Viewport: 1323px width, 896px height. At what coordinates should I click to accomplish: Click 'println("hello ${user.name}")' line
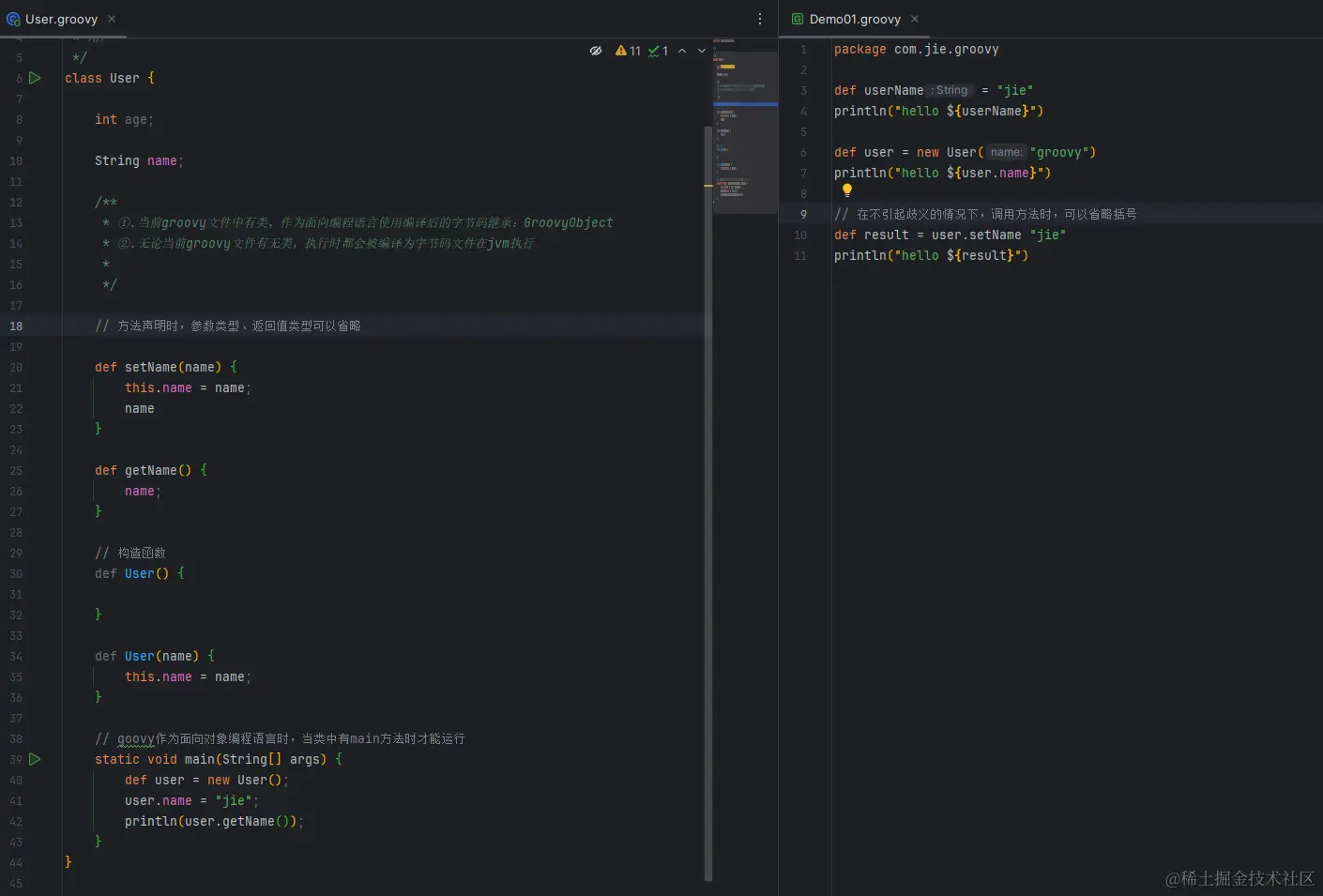[943, 173]
